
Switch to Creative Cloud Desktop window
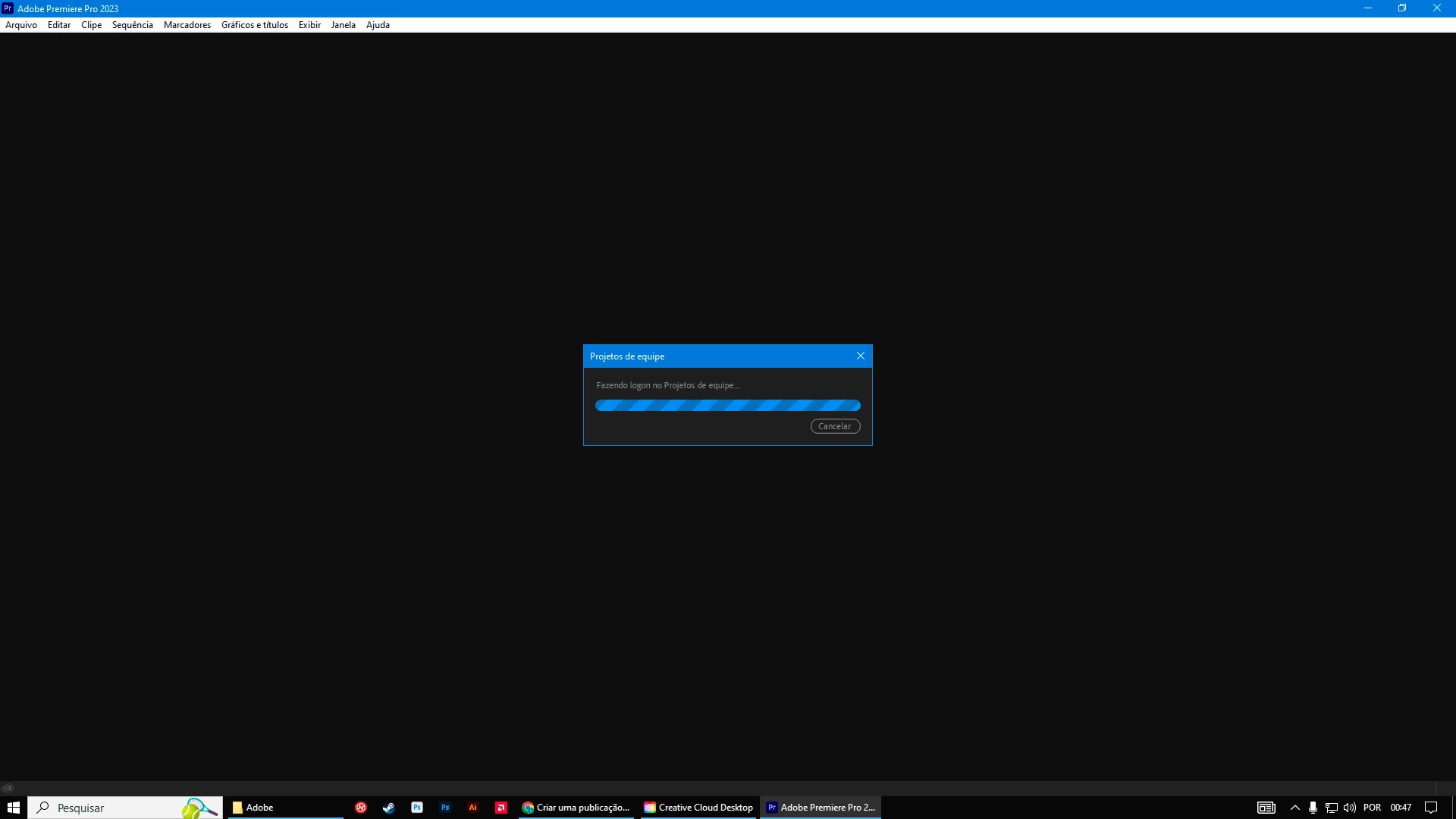click(698, 808)
